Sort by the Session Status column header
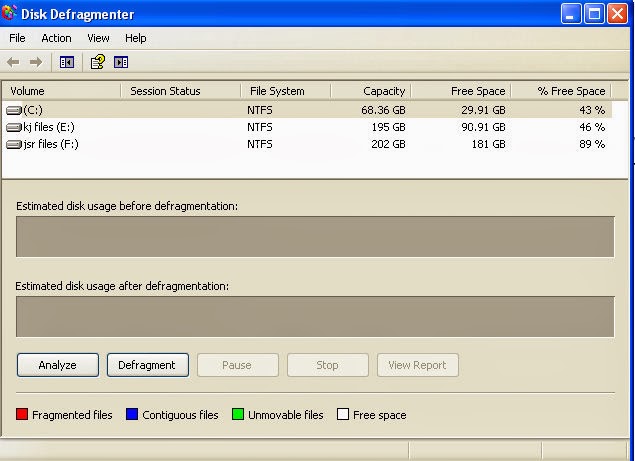This screenshot has width=635, height=461. point(181,91)
